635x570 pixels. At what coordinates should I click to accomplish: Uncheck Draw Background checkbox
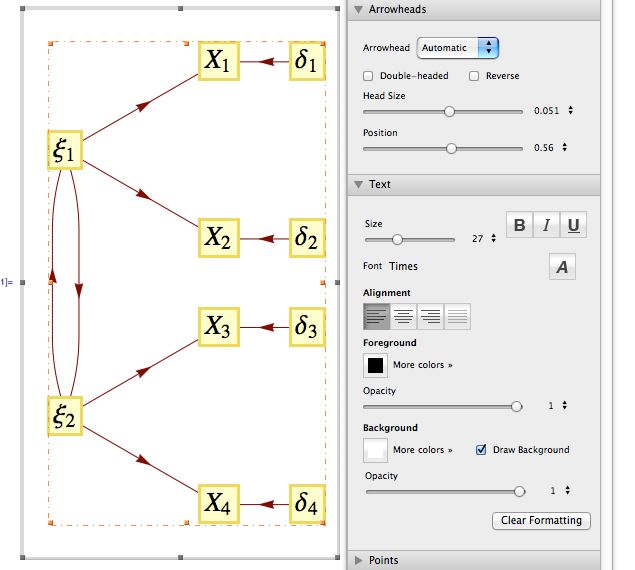pos(481,450)
